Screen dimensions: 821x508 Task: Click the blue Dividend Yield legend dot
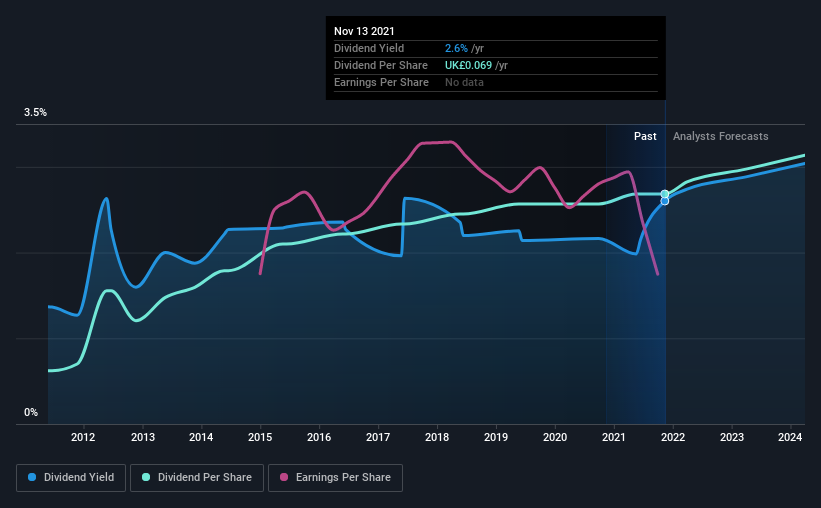[32, 477]
